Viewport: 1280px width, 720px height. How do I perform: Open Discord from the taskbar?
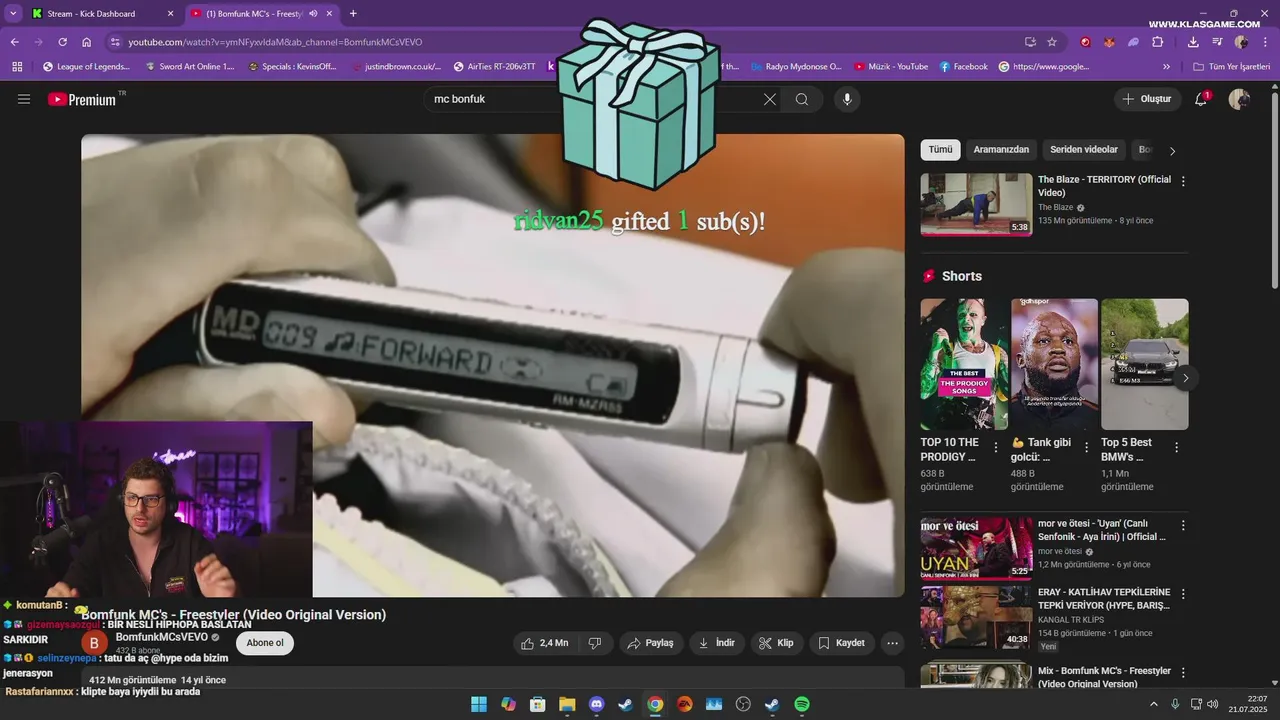point(597,704)
